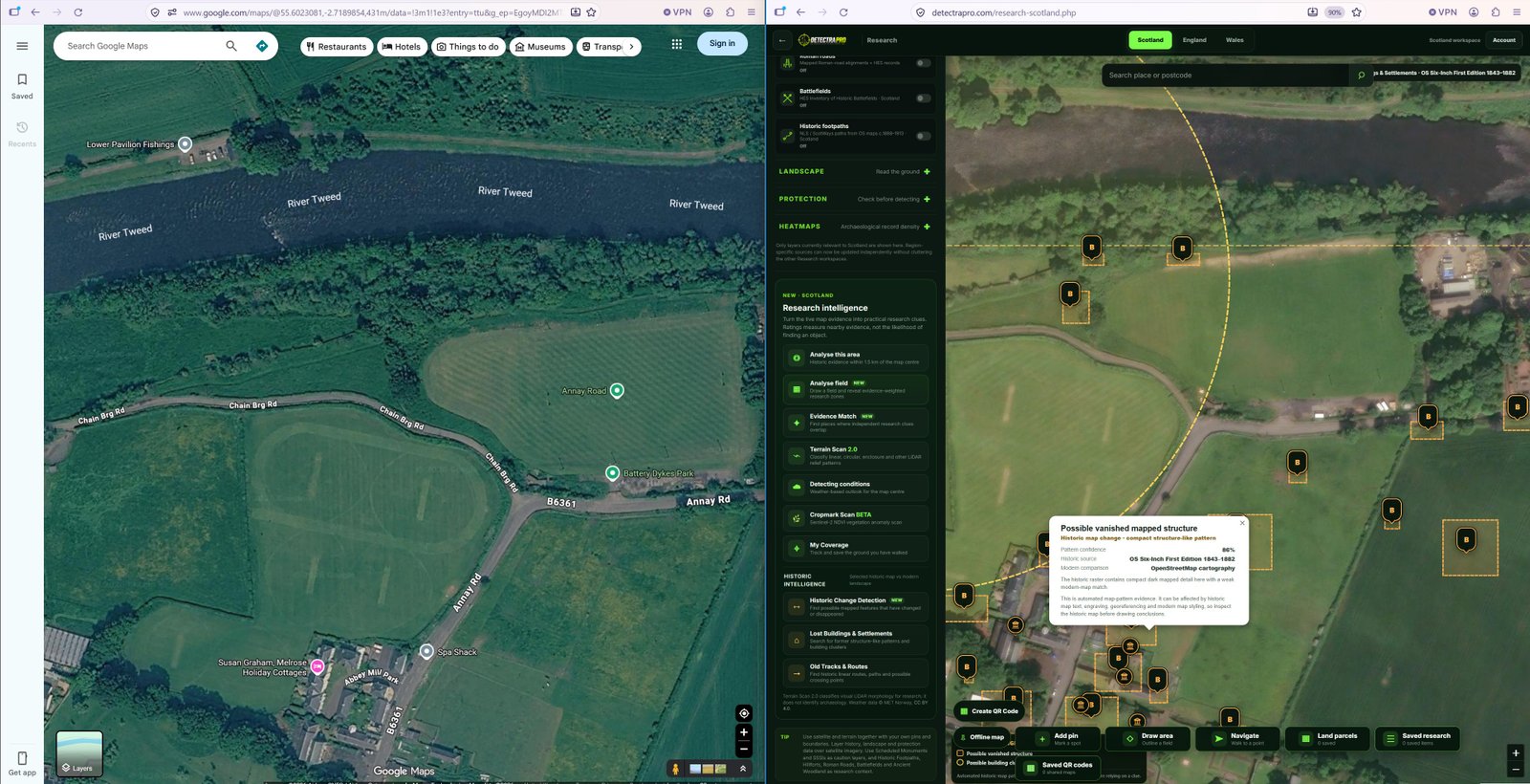Viewport: 1530px width, 784px height.
Task: Select the Spa Shack map pin
Action: 426,651
